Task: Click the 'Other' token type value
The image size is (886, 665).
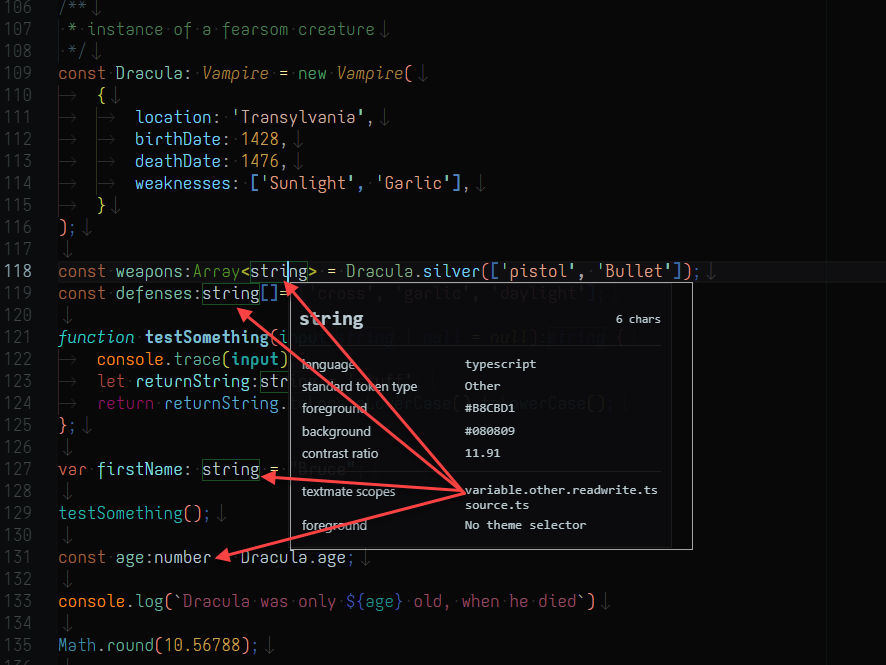Action: pyautogui.click(x=482, y=386)
